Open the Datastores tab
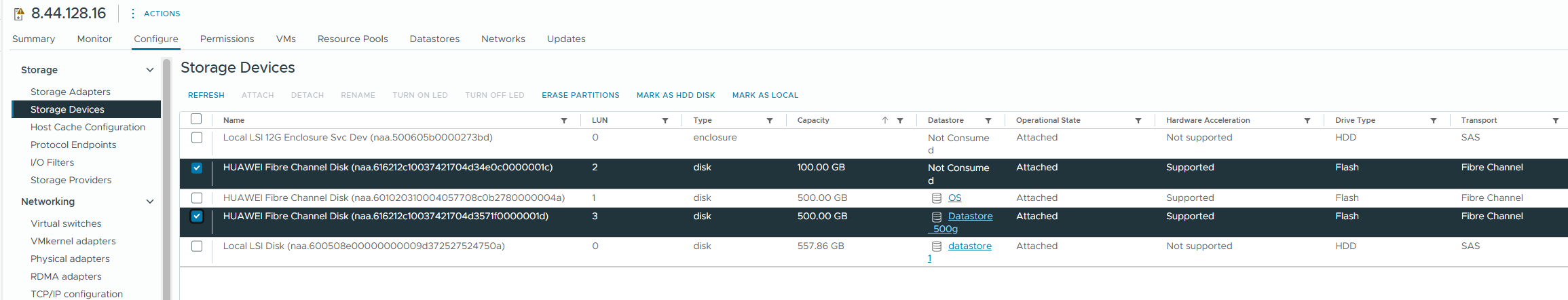Screen dimensions: 1568x300 coord(434,39)
